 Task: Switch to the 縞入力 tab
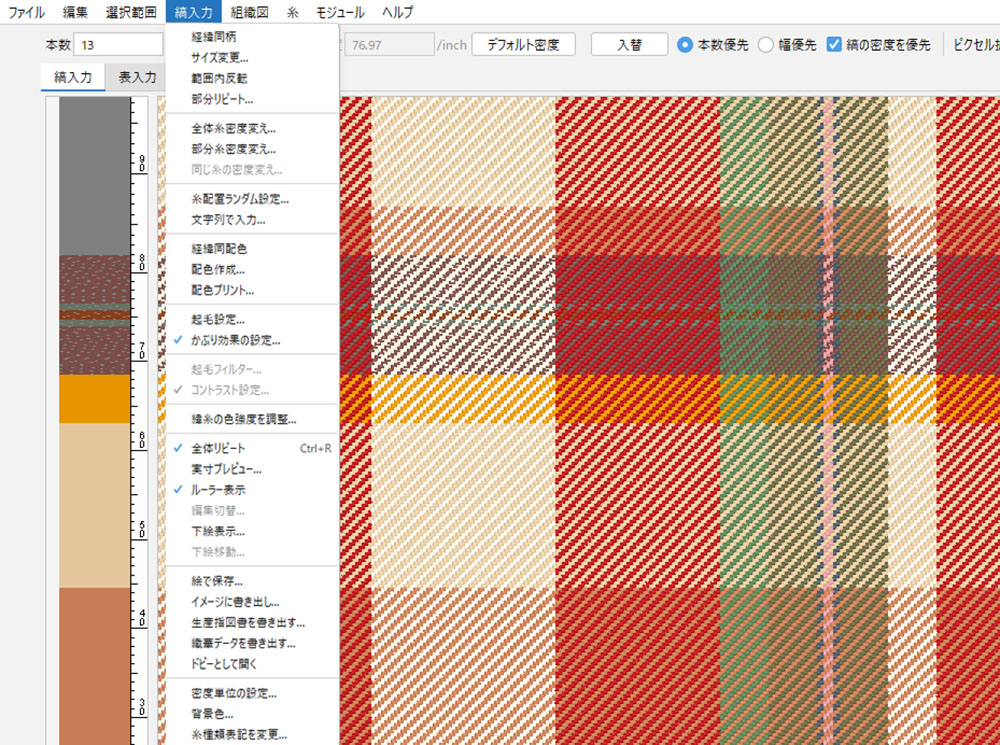(73, 77)
